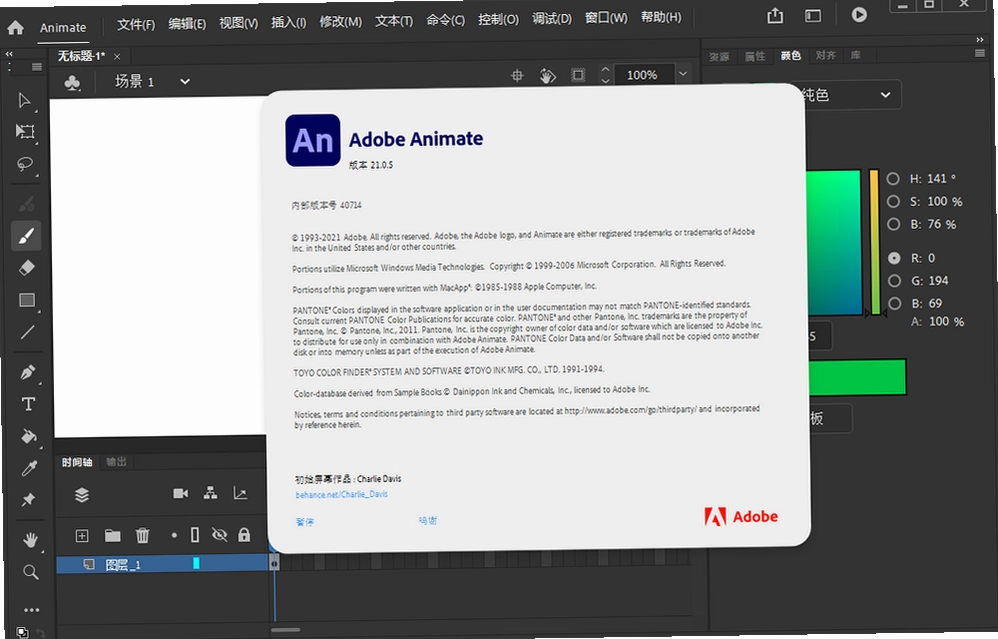Select the Text tool
The width and height of the screenshot is (998, 639).
point(28,404)
